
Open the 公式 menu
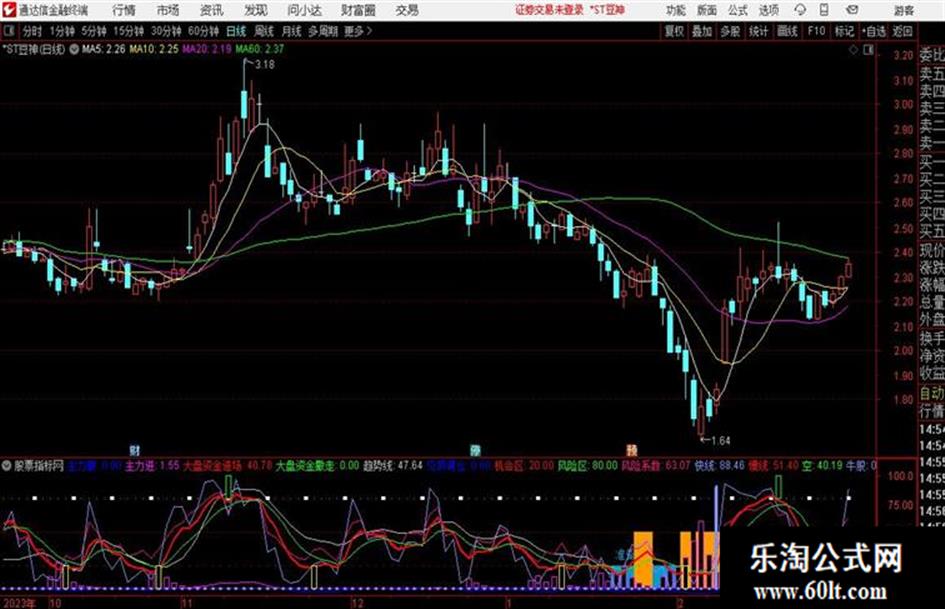pos(737,10)
